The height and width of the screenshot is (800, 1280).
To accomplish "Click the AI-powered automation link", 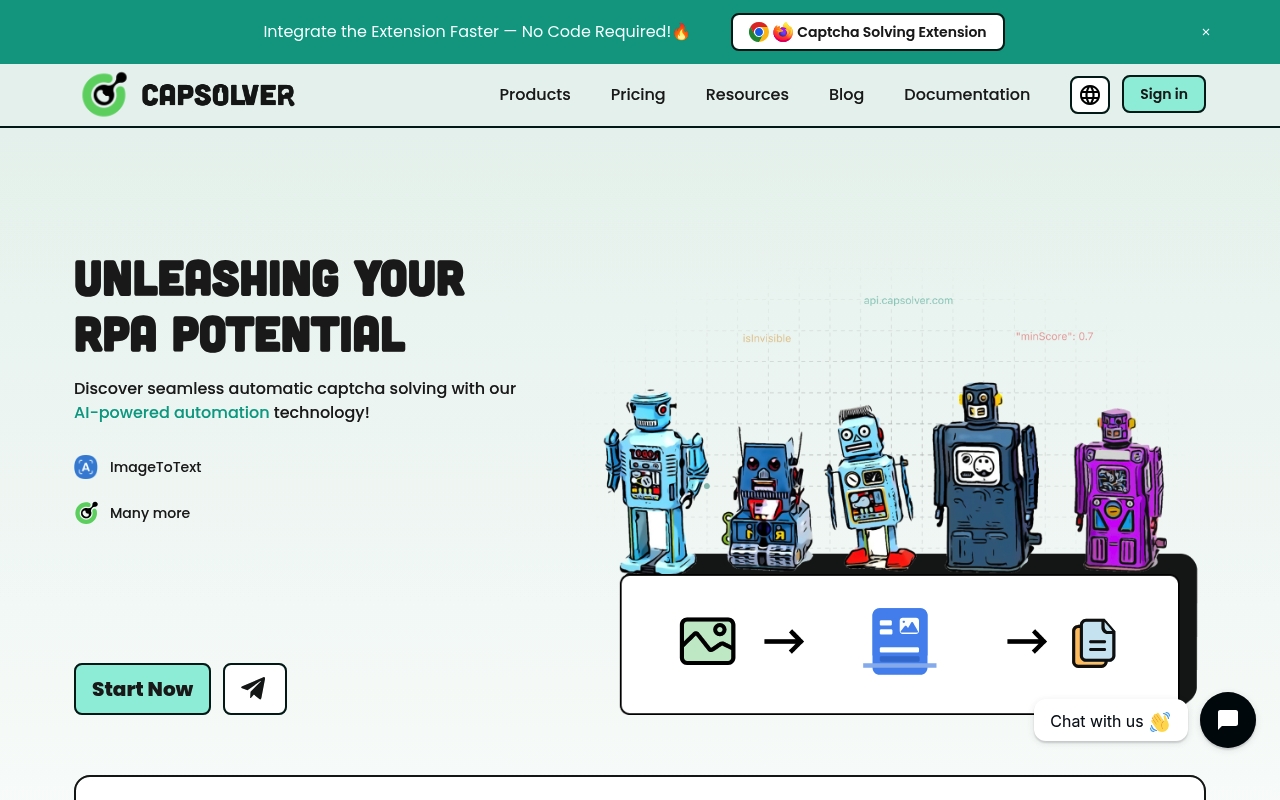I will 172,412.
